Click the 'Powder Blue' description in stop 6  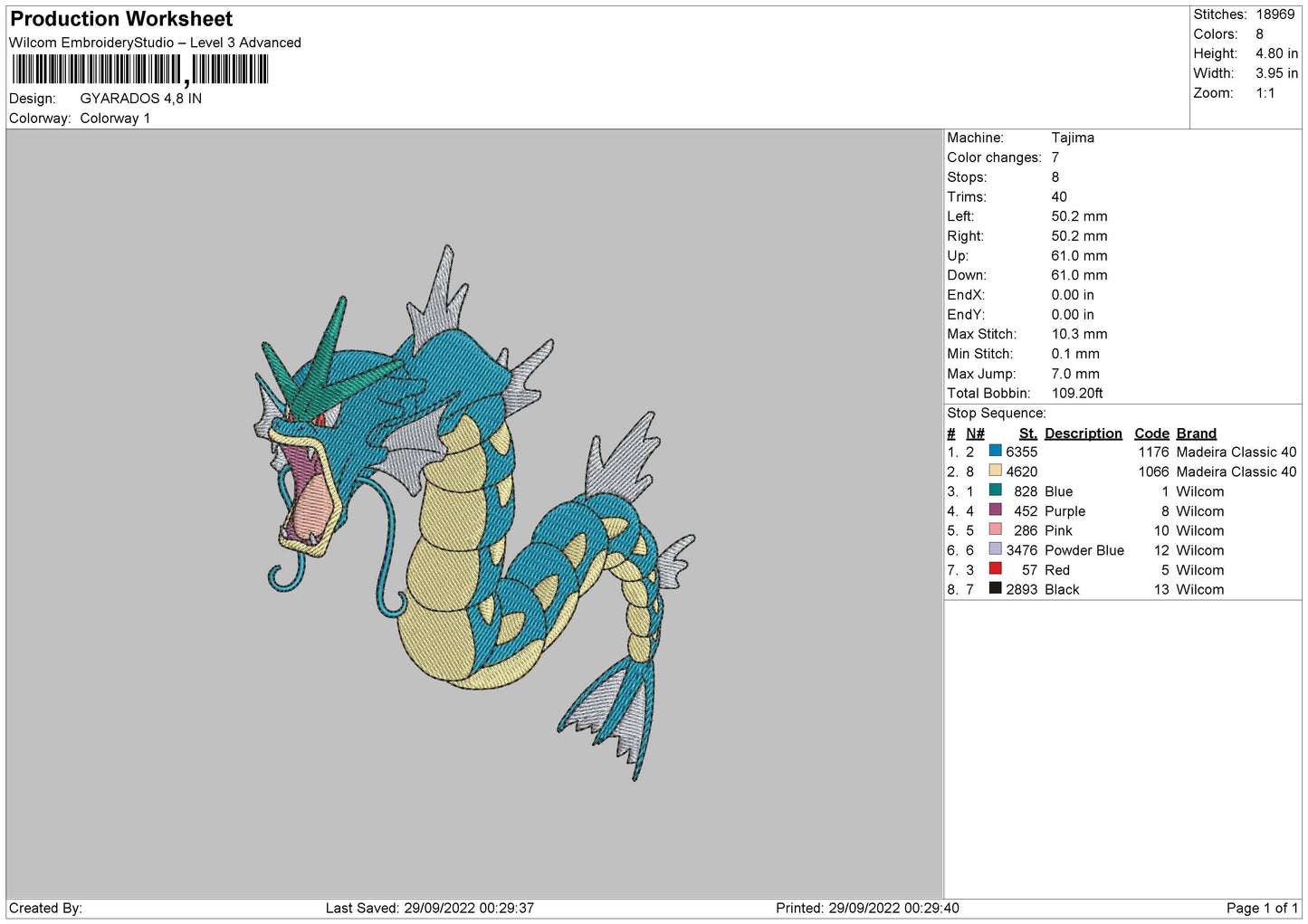click(x=1084, y=551)
